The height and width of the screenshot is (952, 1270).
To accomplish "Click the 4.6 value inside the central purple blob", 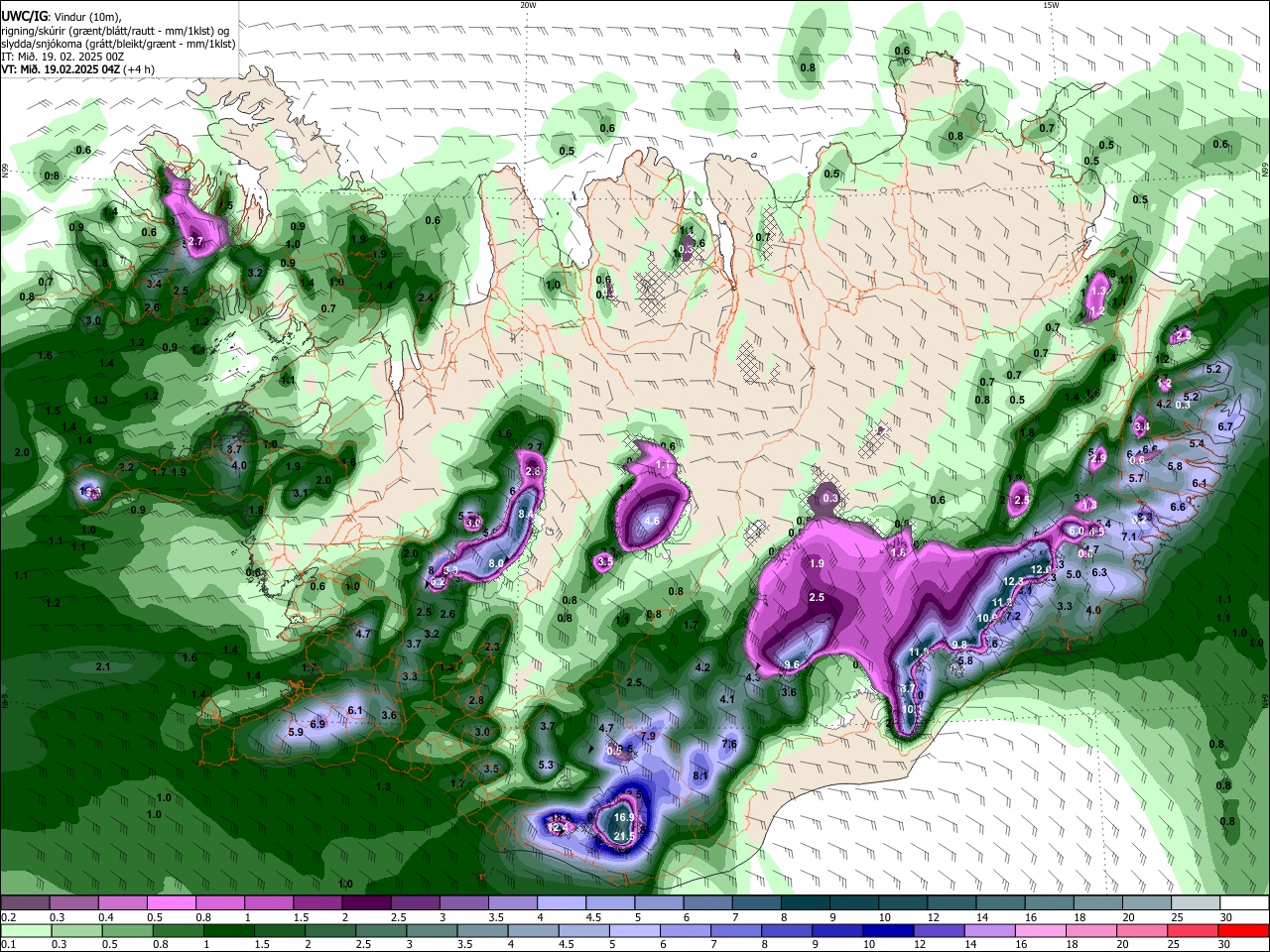I will click(652, 521).
